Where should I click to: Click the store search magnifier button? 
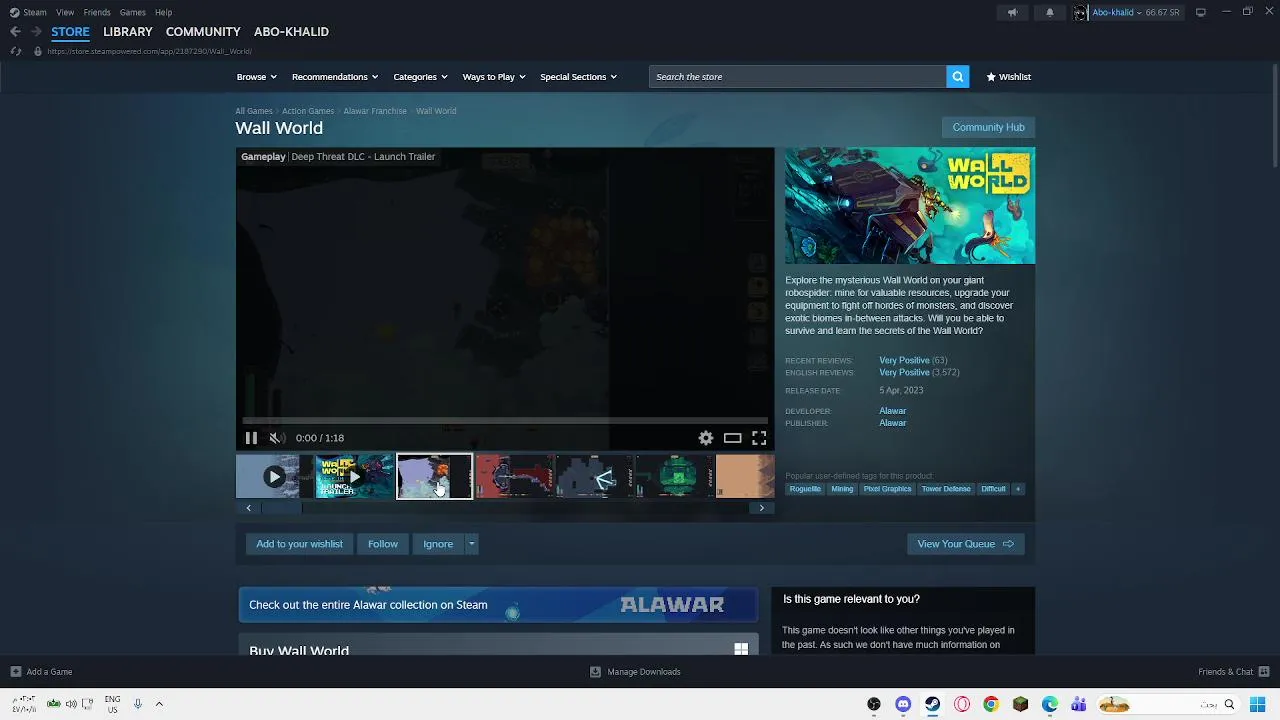(957, 77)
